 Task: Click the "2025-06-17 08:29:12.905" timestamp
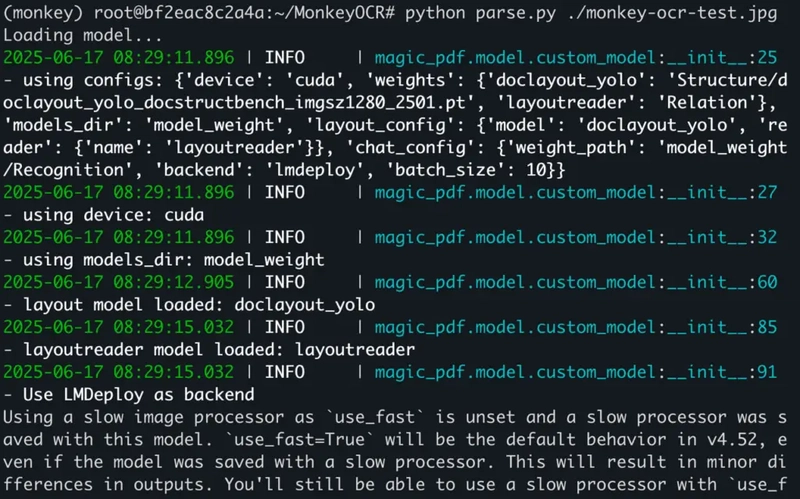pyautogui.click(x=118, y=282)
